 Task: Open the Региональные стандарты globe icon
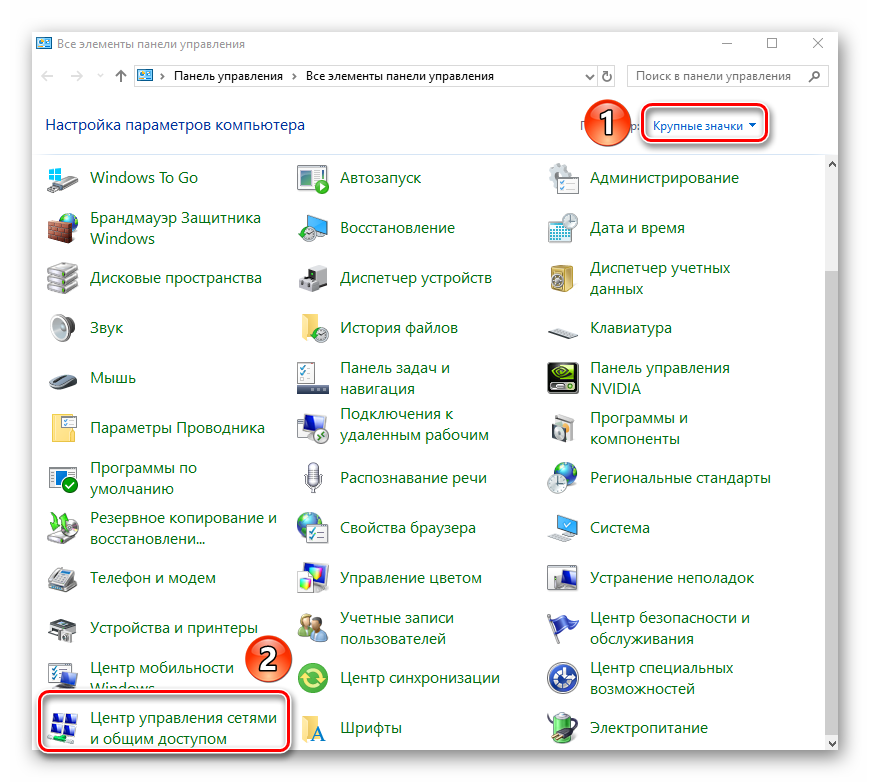[563, 478]
